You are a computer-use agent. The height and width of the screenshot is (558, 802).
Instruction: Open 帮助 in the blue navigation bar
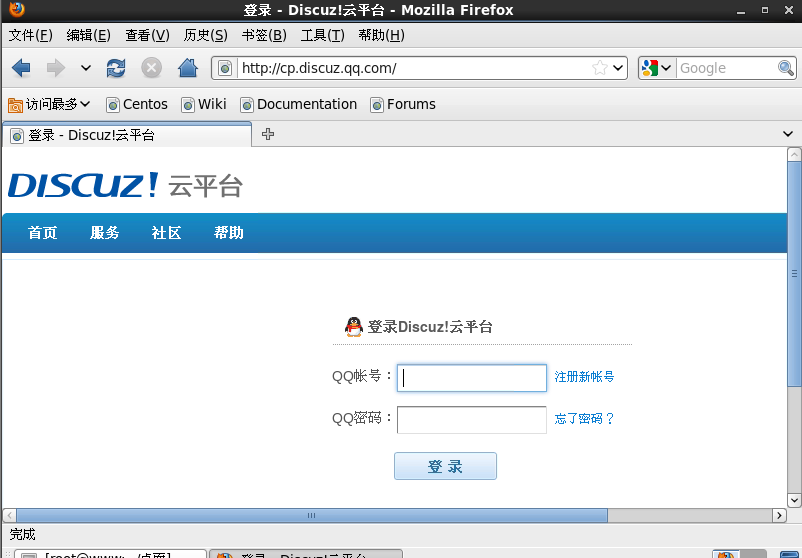pyautogui.click(x=229, y=233)
